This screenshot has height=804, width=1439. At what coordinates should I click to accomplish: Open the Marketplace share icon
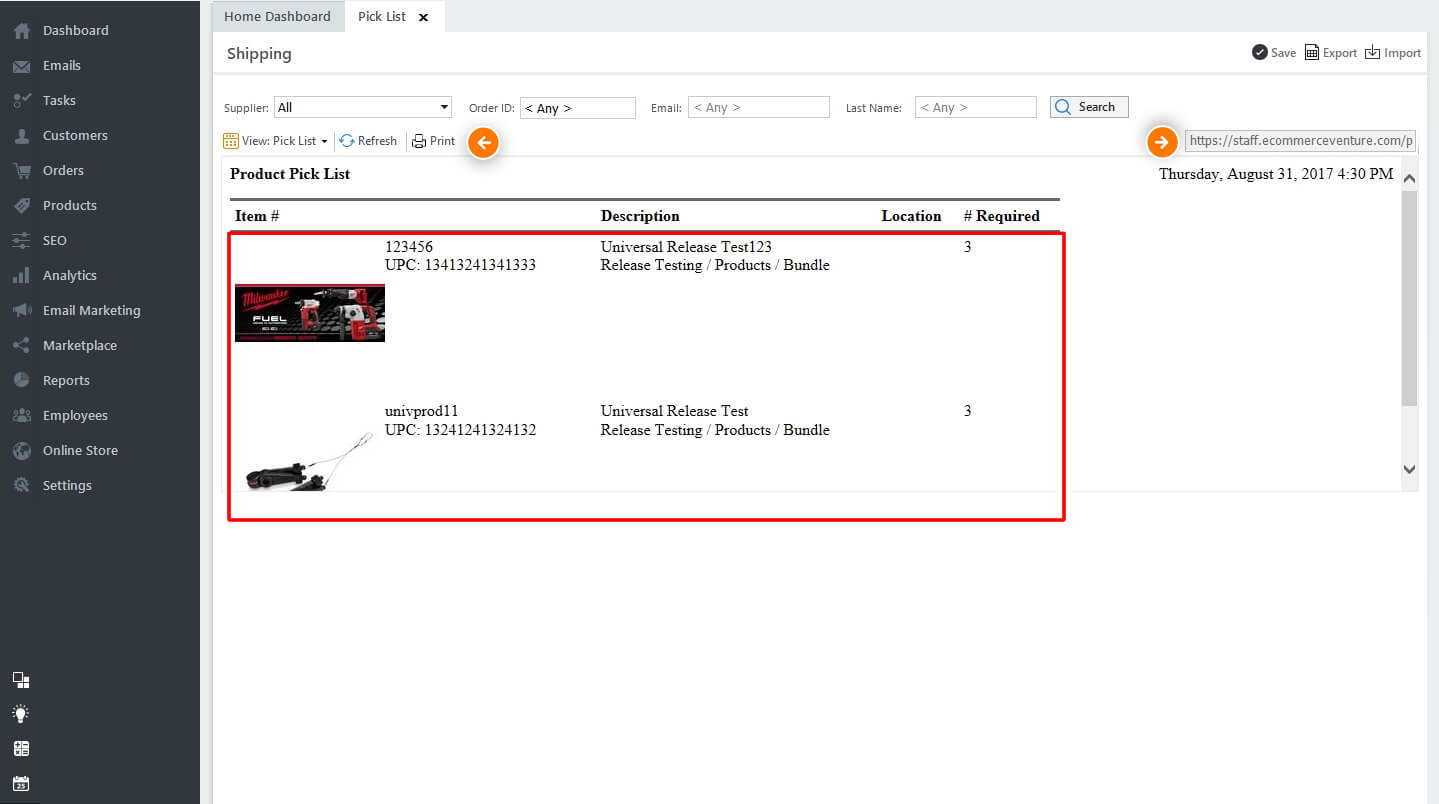[21, 346]
